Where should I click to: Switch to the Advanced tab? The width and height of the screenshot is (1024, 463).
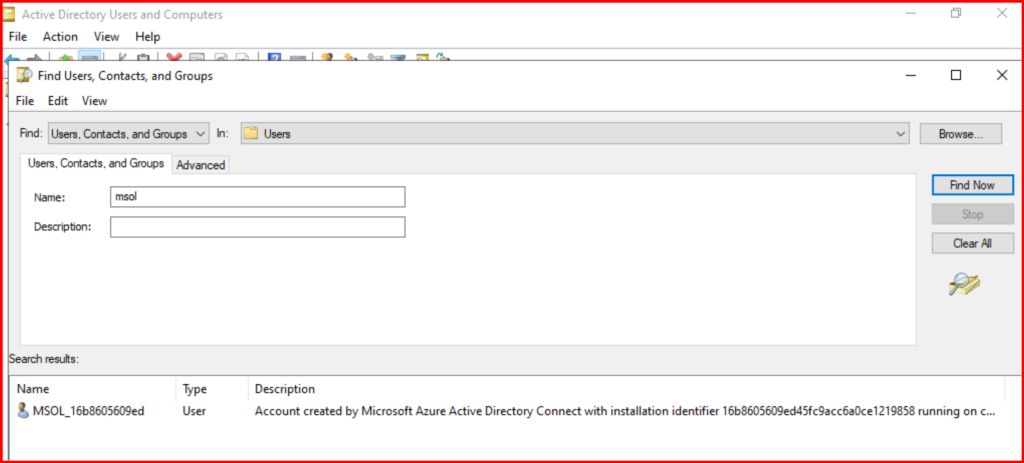[x=201, y=165]
